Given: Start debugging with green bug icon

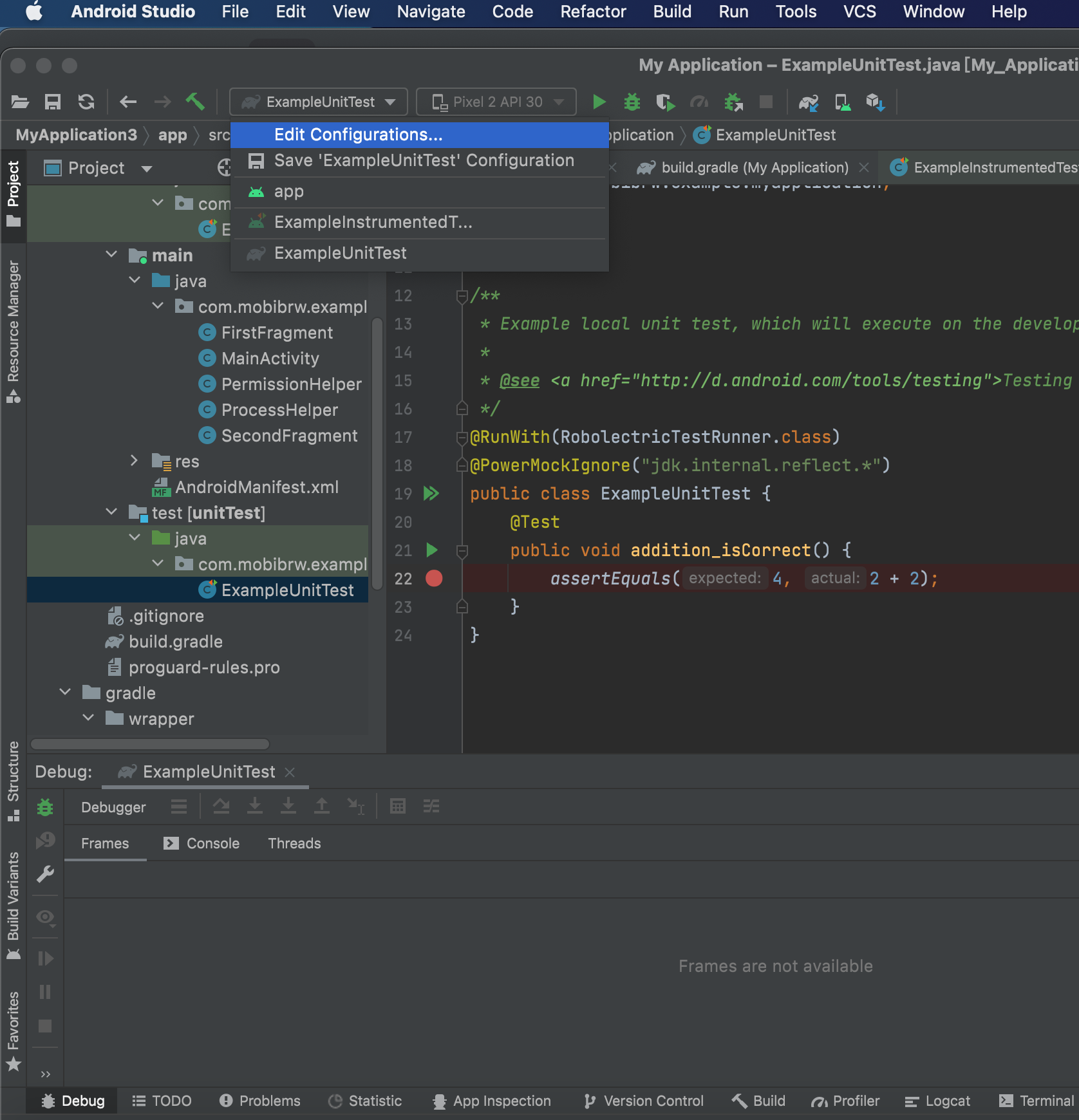Looking at the screenshot, I should [632, 102].
